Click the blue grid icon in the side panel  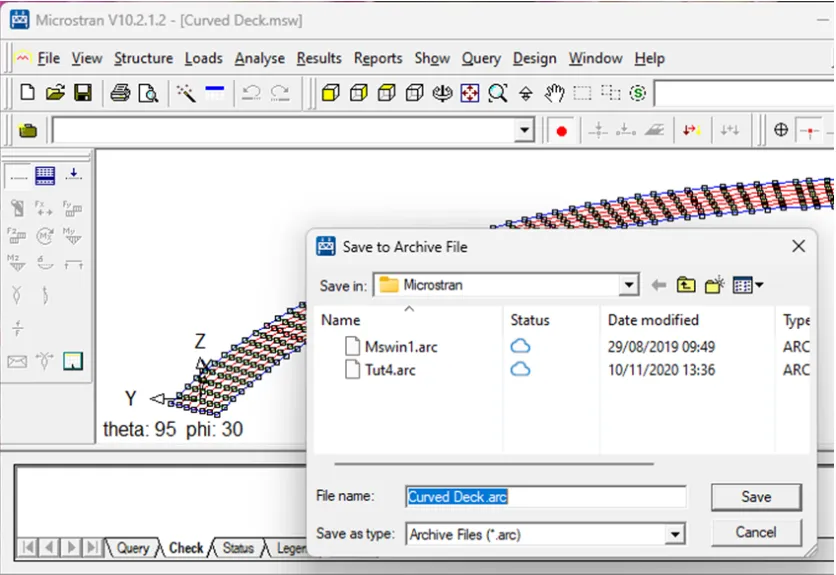pyautogui.click(x=45, y=175)
